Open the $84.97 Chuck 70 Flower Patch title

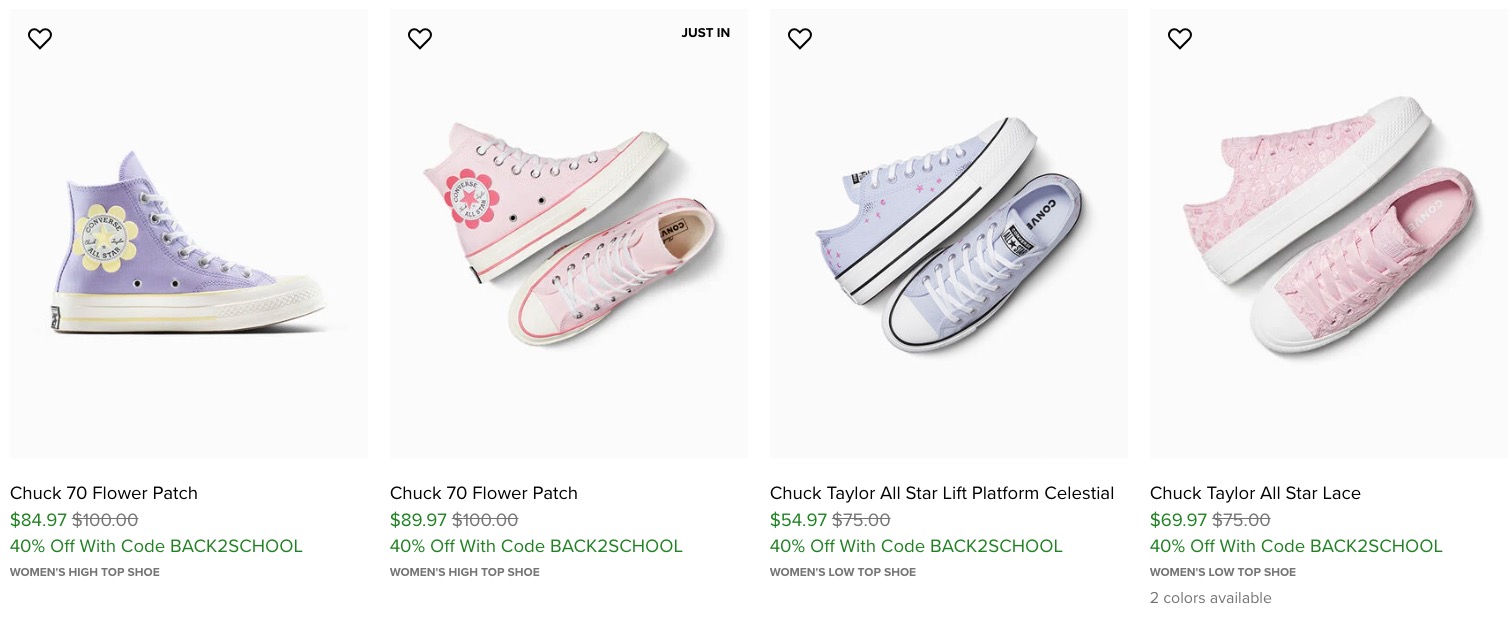click(104, 493)
